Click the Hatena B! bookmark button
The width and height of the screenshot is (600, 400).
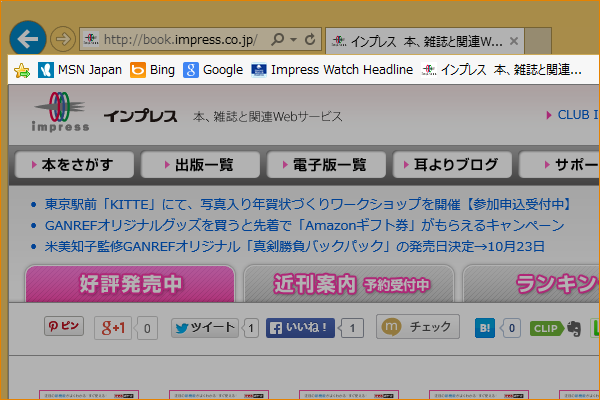[484, 328]
